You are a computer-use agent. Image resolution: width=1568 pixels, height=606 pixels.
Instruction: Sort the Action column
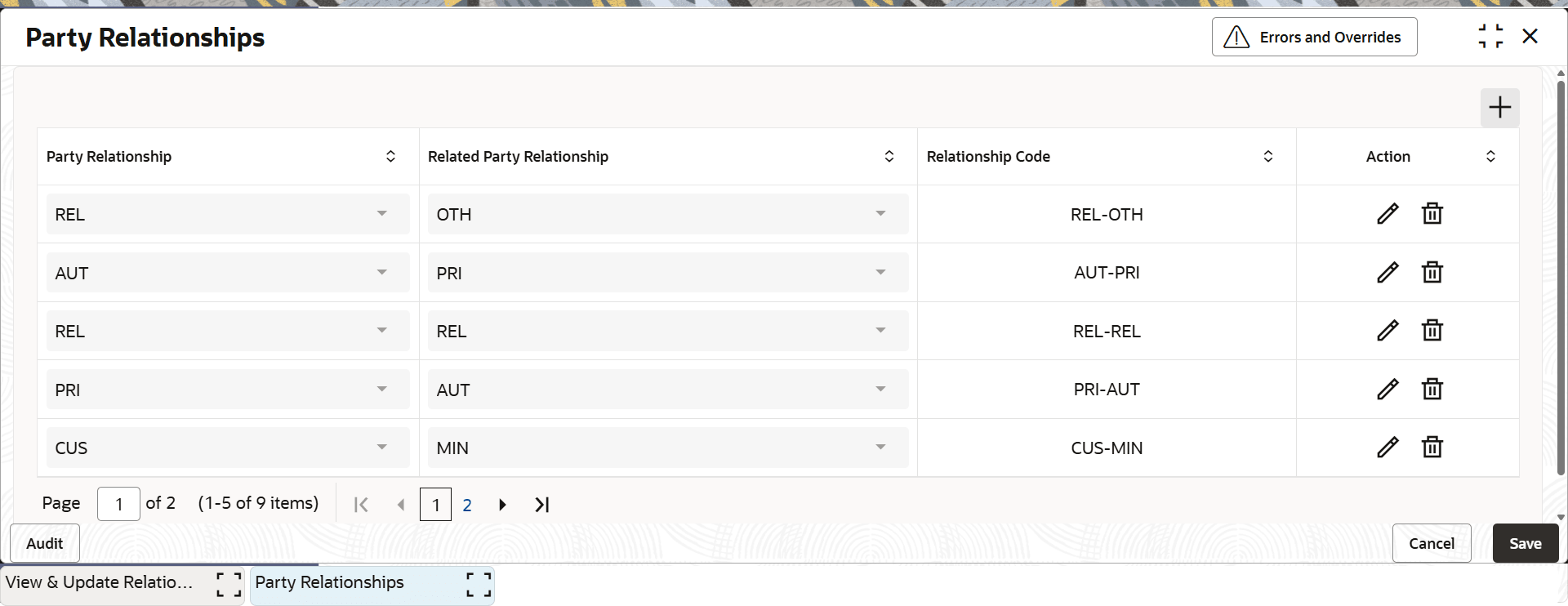[1490, 156]
